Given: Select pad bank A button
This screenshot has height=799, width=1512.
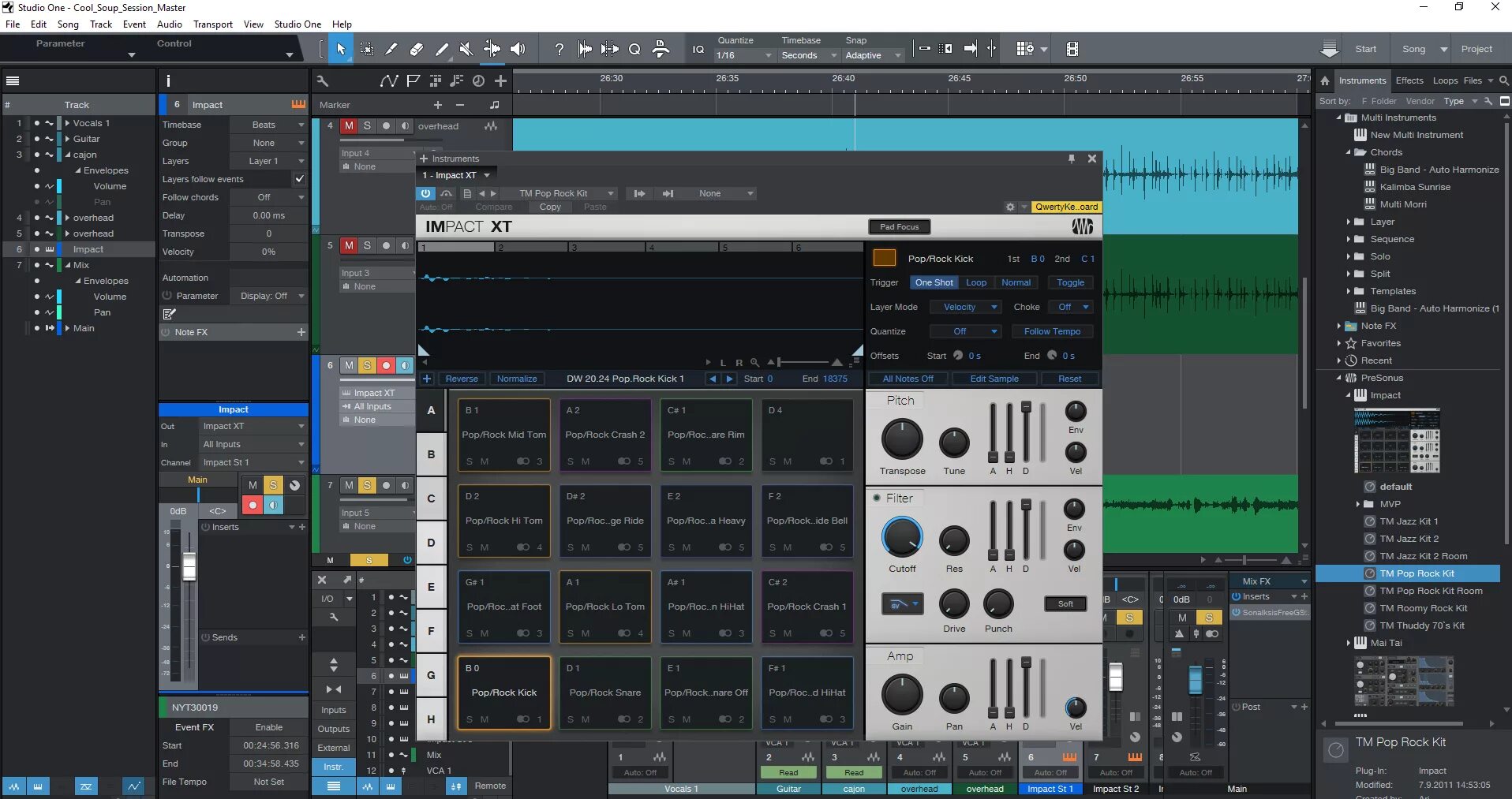Looking at the screenshot, I should (x=431, y=410).
